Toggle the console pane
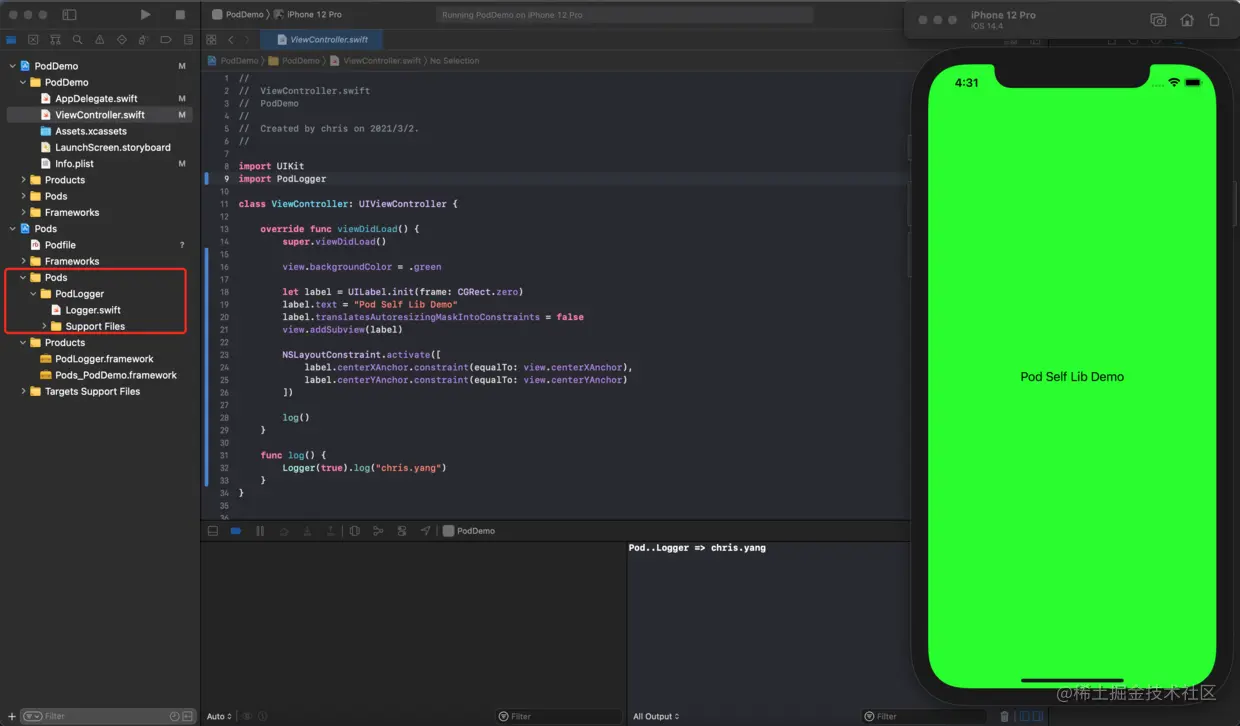1240x726 pixels. click(x=1038, y=716)
